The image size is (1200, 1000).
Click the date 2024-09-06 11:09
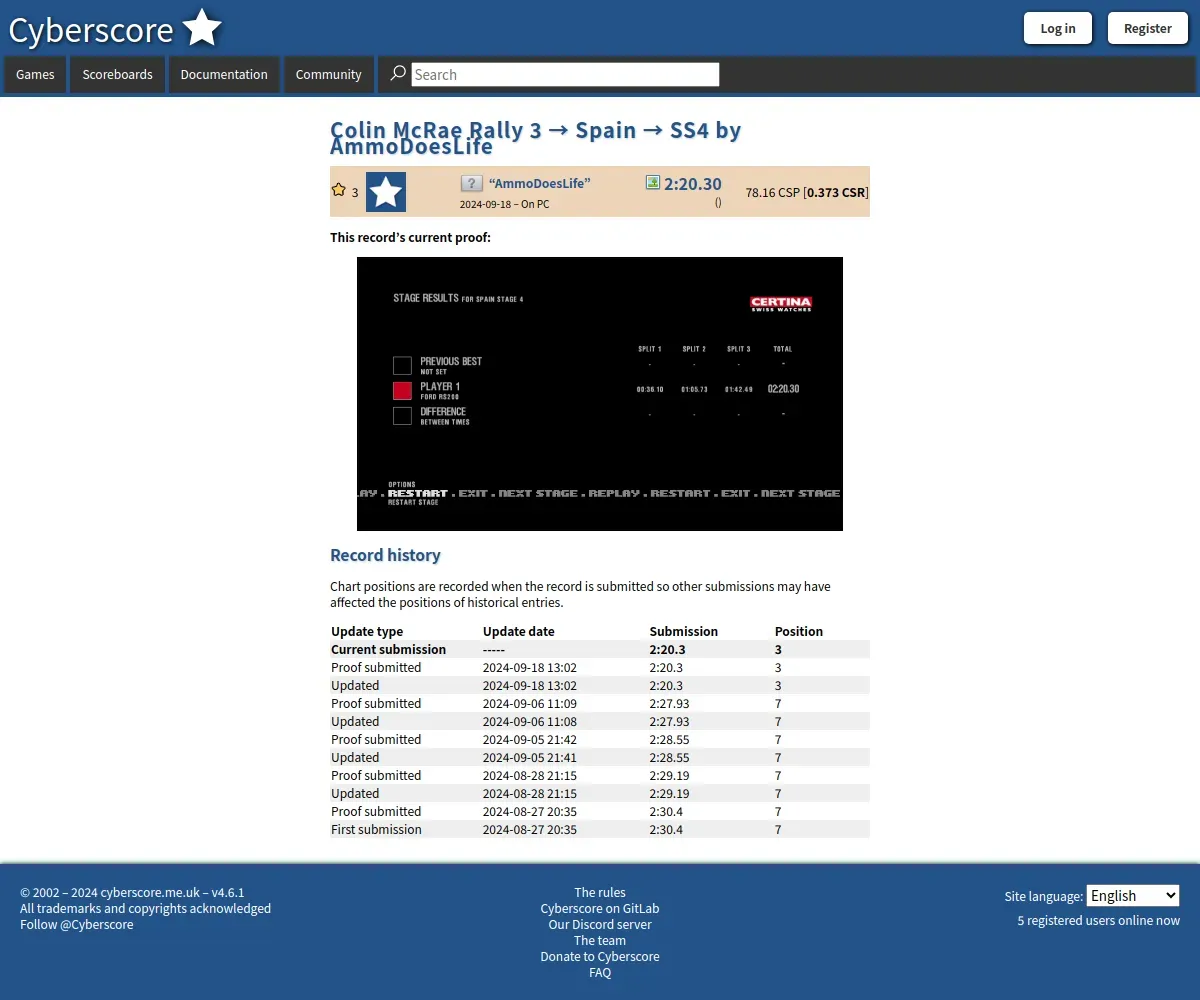pyautogui.click(x=529, y=703)
